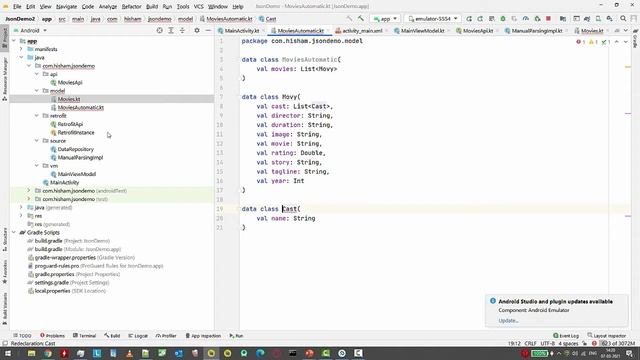Open Google Chrome from the taskbar
This screenshot has height=360, width=640.
click(x=48, y=353)
